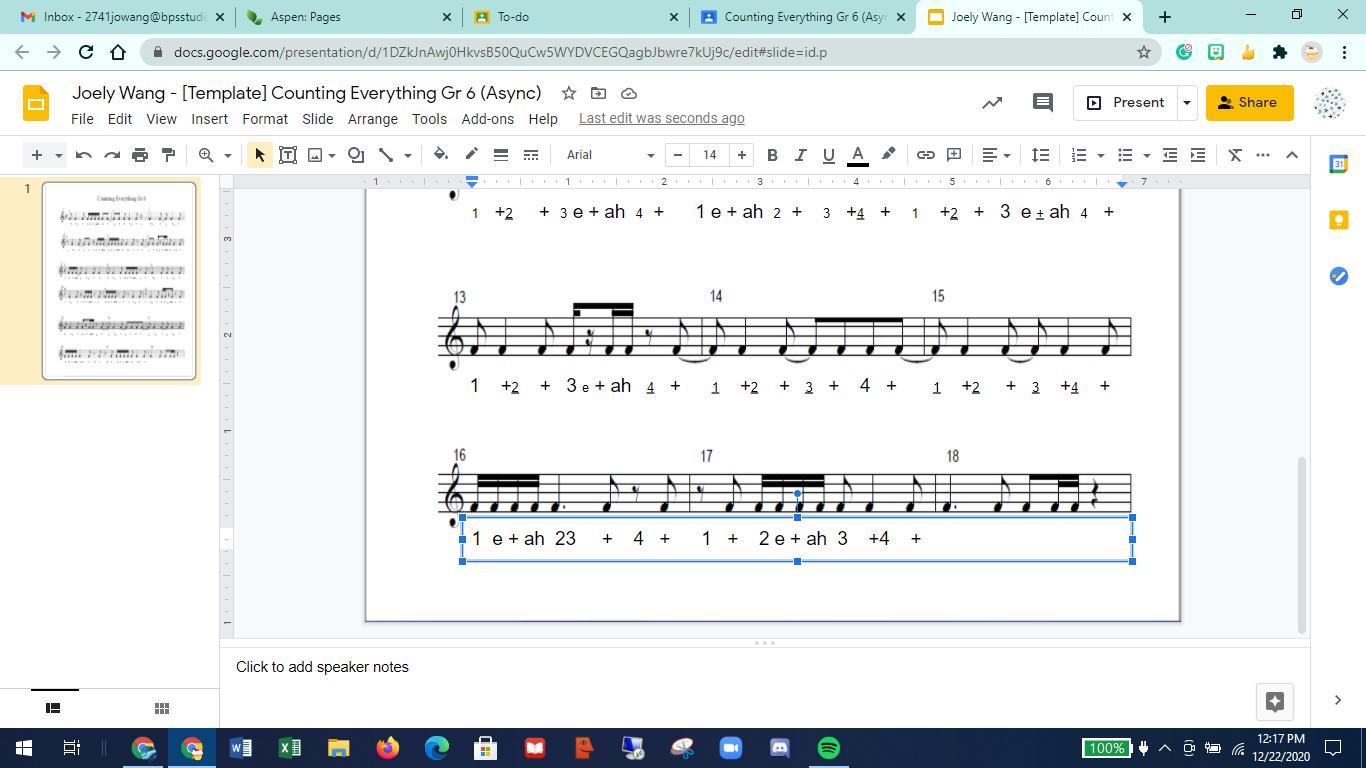The width and height of the screenshot is (1366, 768).
Task: Open the Insert image tool
Action: [x=314, y=155]
